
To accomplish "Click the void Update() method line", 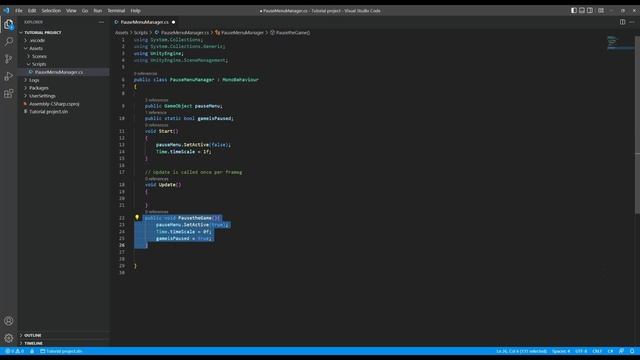I will pyautogui.click(x=163, y=185).
